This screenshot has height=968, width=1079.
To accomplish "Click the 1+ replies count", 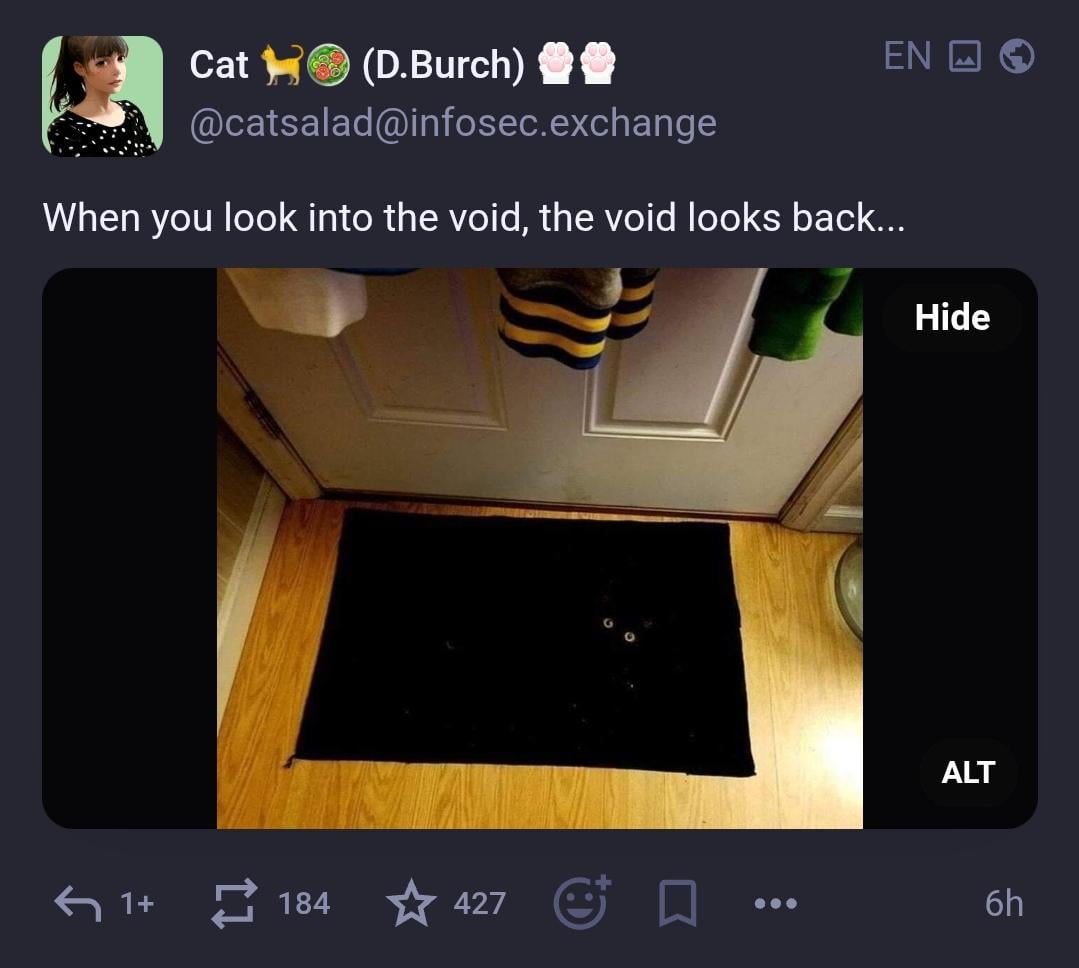I will [x=137, y=903].
